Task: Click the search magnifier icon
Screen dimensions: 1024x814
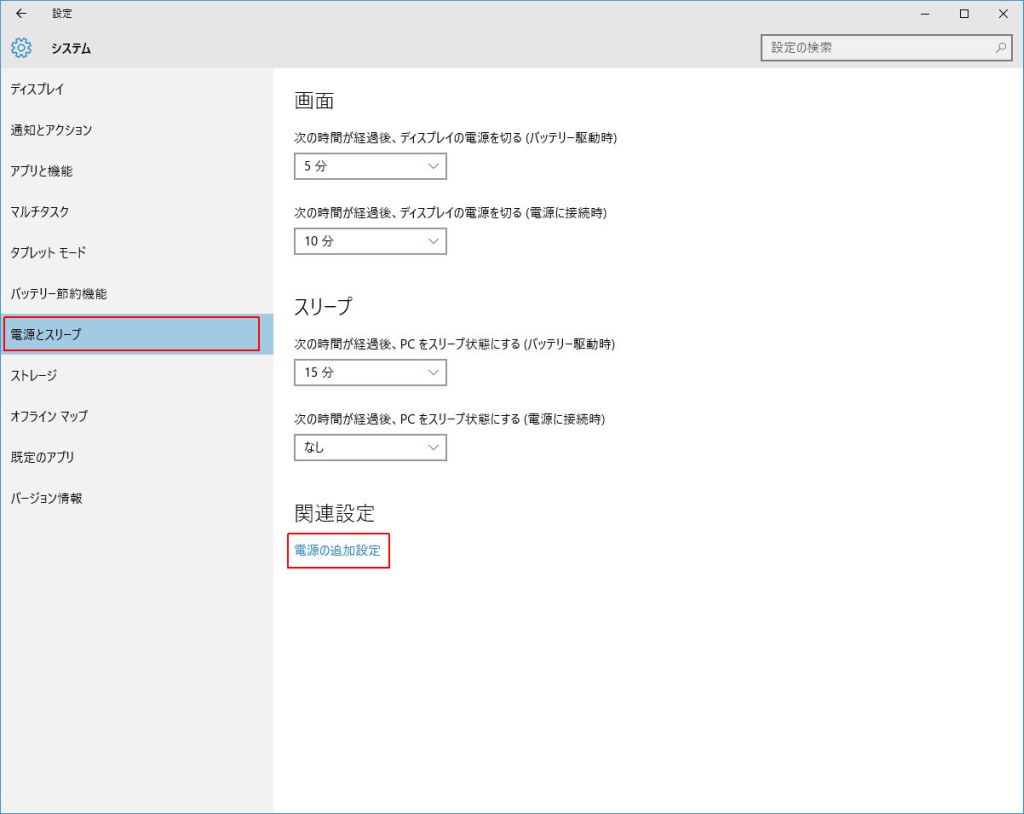Action: [x=1000, y=48]
